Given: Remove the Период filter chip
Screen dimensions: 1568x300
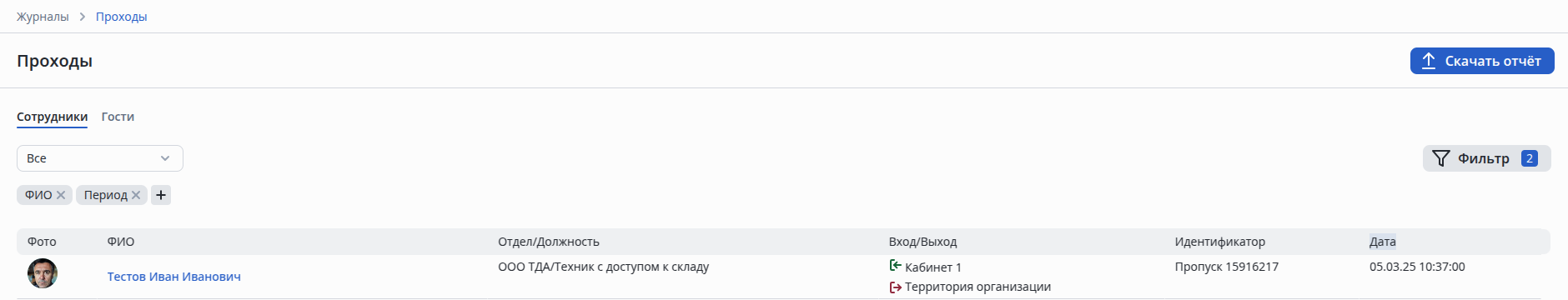Looking at the screenshot, I should (136, 195).
